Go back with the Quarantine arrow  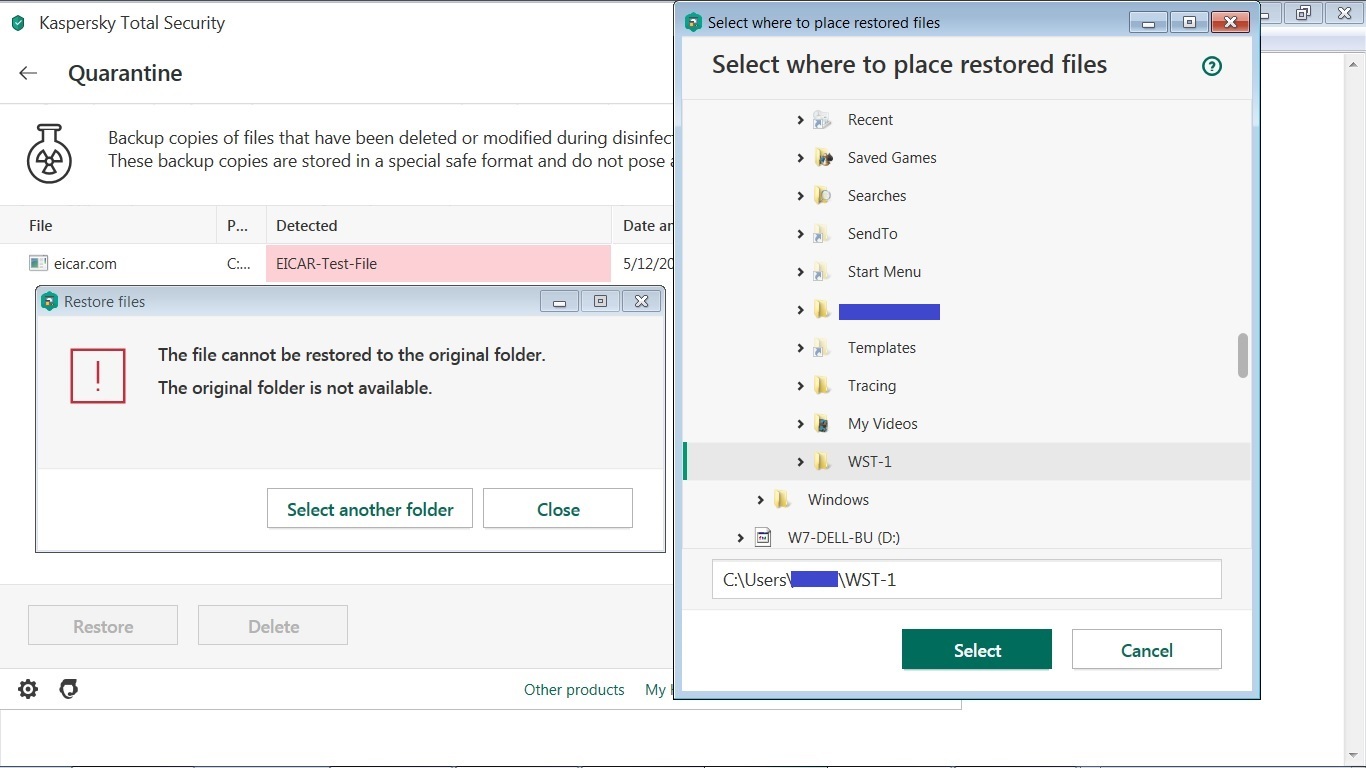(x=28, y=73)
